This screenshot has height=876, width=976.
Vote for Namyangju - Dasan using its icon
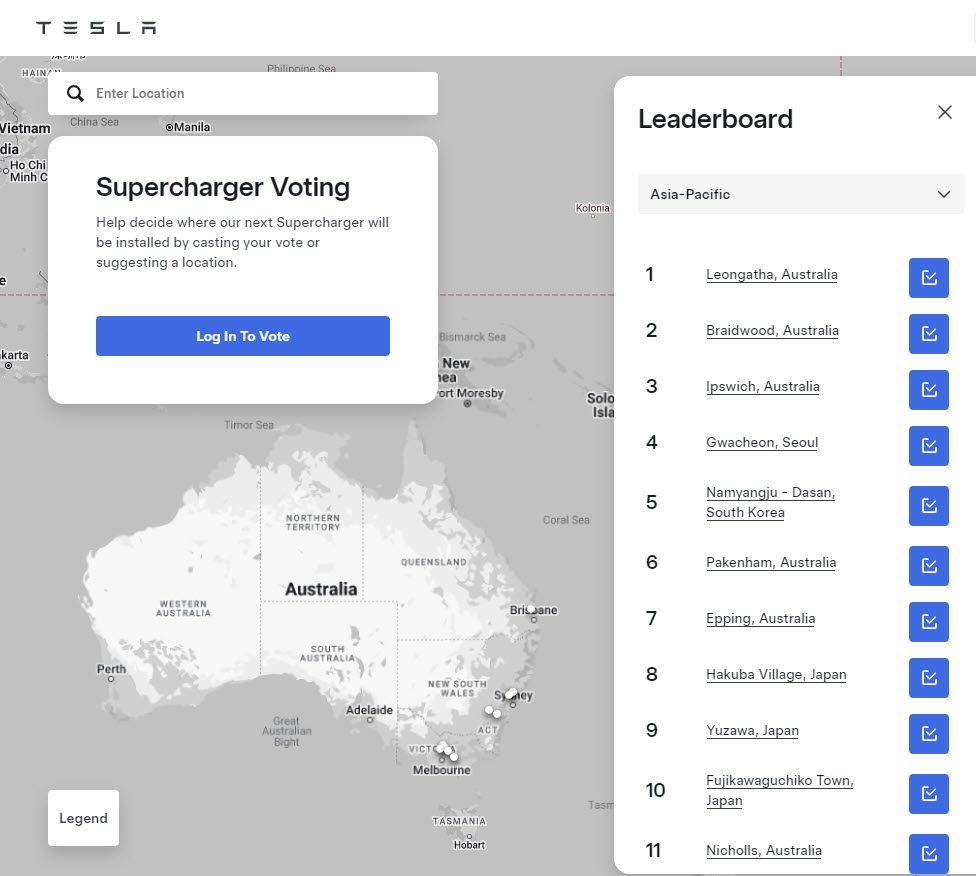(928, 506)
